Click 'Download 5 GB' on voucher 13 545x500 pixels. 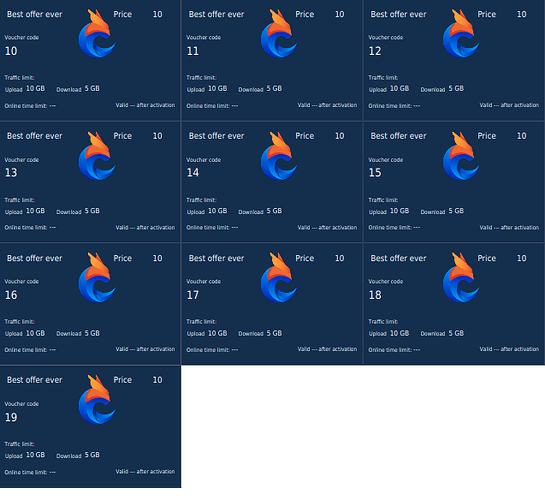click(78, 211)
